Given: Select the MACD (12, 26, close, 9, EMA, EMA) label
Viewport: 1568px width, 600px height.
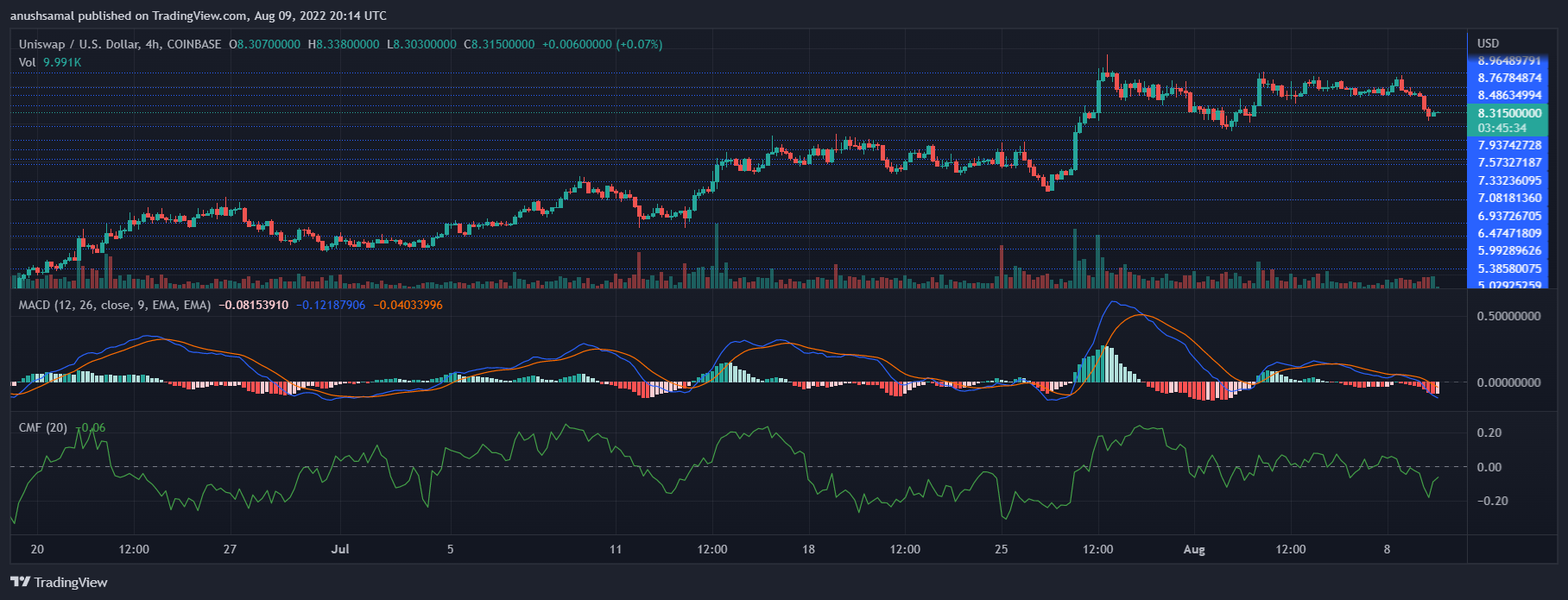Looking at the screenshot, I should point(115,305).
